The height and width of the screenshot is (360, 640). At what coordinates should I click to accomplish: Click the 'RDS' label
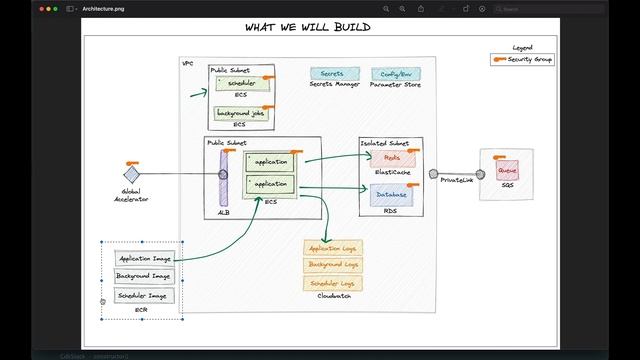(x=390, y=211)
